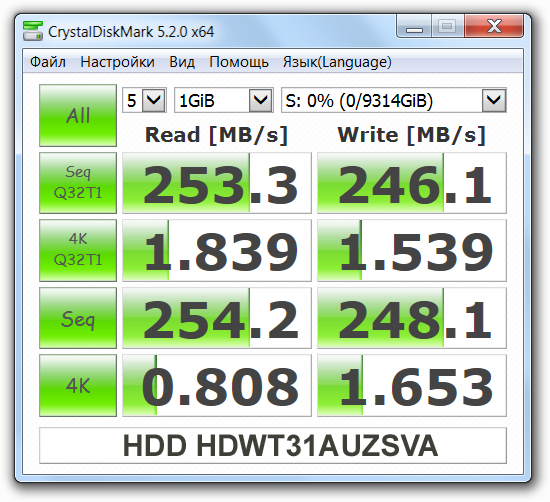The height and width of the screenshot is (502, 550).
Task: Run all benchmarks with the All button
Action: (78, 115)
